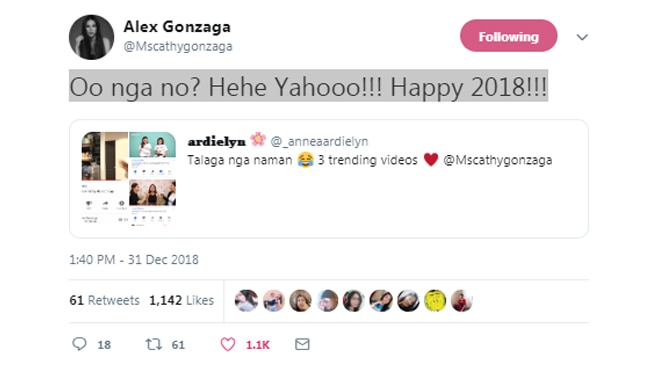Viewport: 660px width, 368px height.
Task: Click the @_anneaardielyn handle
Action: click(x=319, y=141)
